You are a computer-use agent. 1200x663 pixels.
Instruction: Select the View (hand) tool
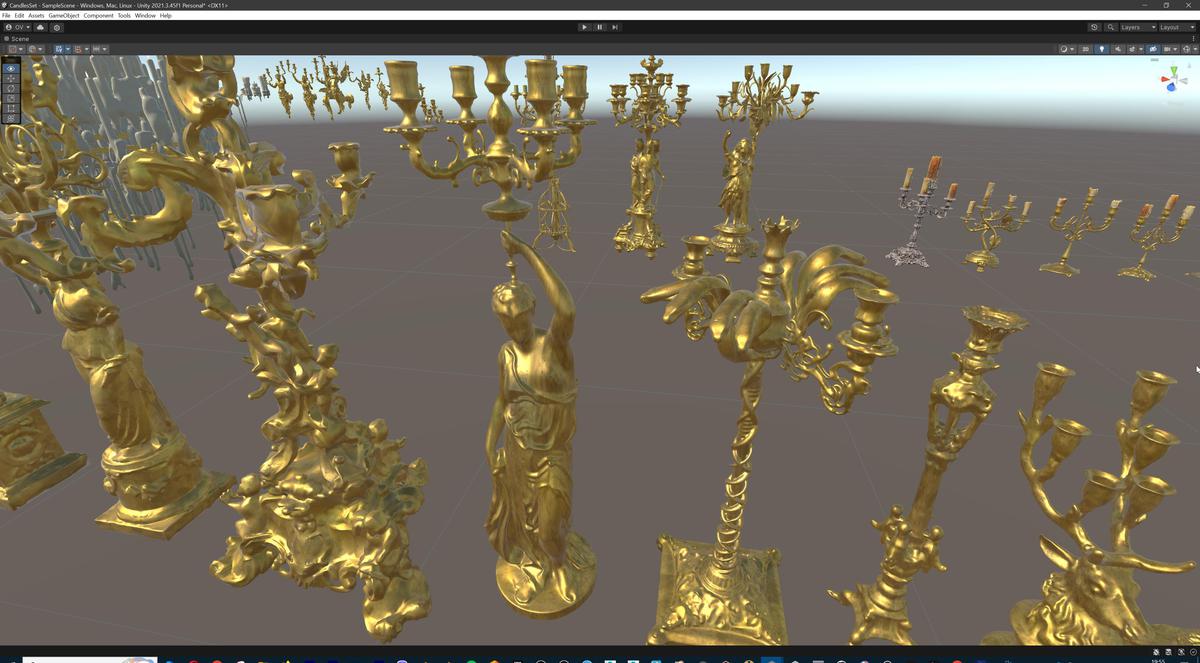click(x=9, y=68)
